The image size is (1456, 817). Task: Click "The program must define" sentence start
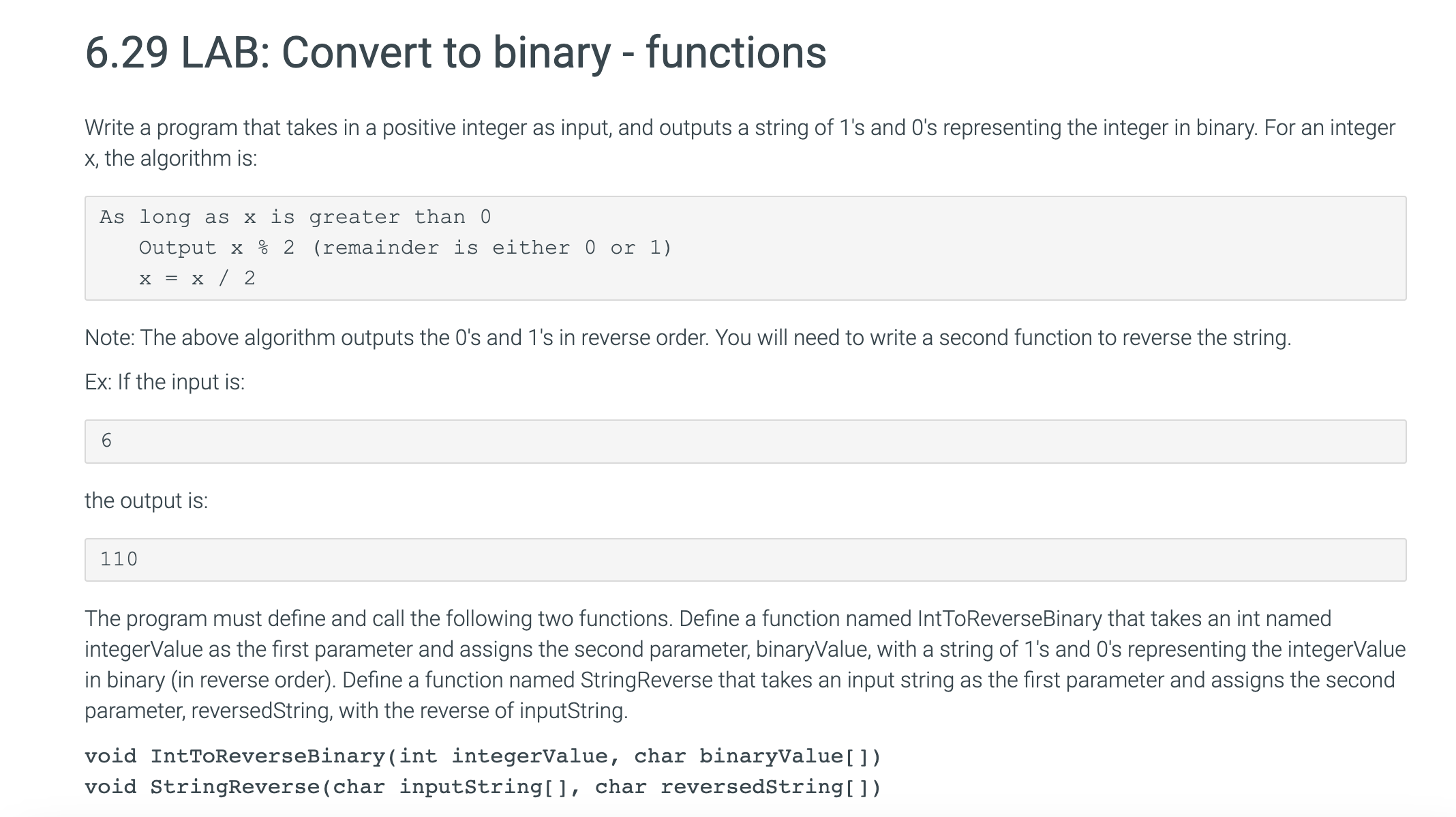(x=204, y=619)
